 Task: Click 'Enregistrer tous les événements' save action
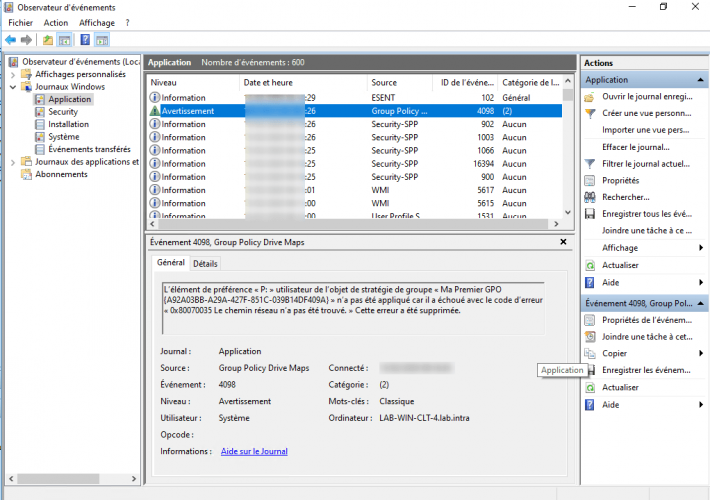click(644, 214)
